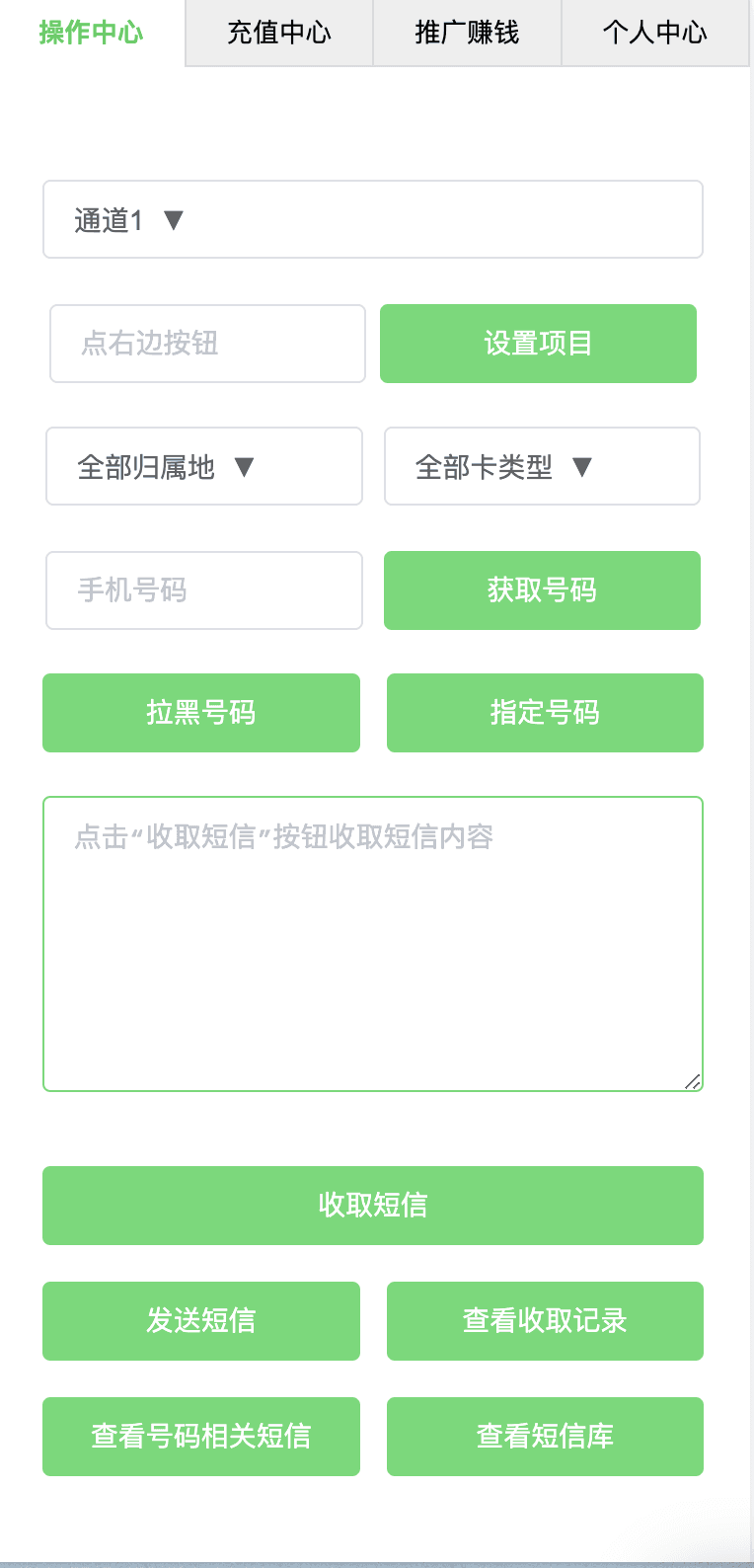Click the 点右边按钮 project input field
This screenshot has width=754, height=1568.
[x=207, y=344]
